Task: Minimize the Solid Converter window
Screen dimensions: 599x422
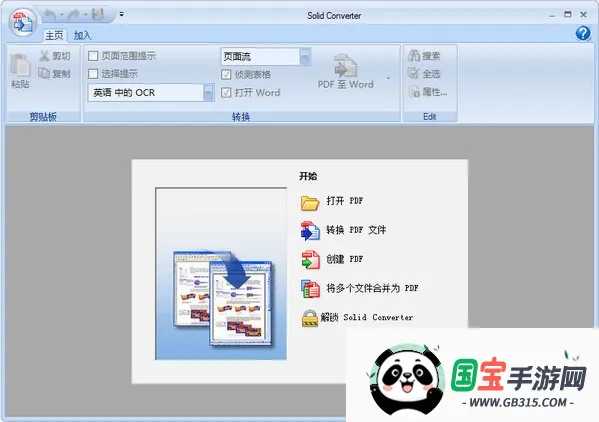Action: click(552, 15)
